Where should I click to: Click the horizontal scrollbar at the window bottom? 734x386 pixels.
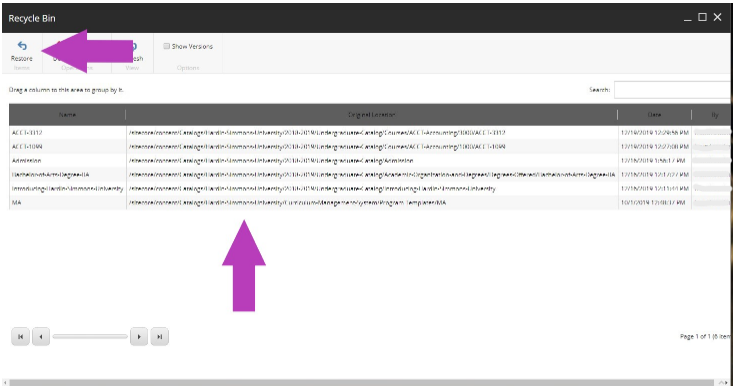point(361,383)
